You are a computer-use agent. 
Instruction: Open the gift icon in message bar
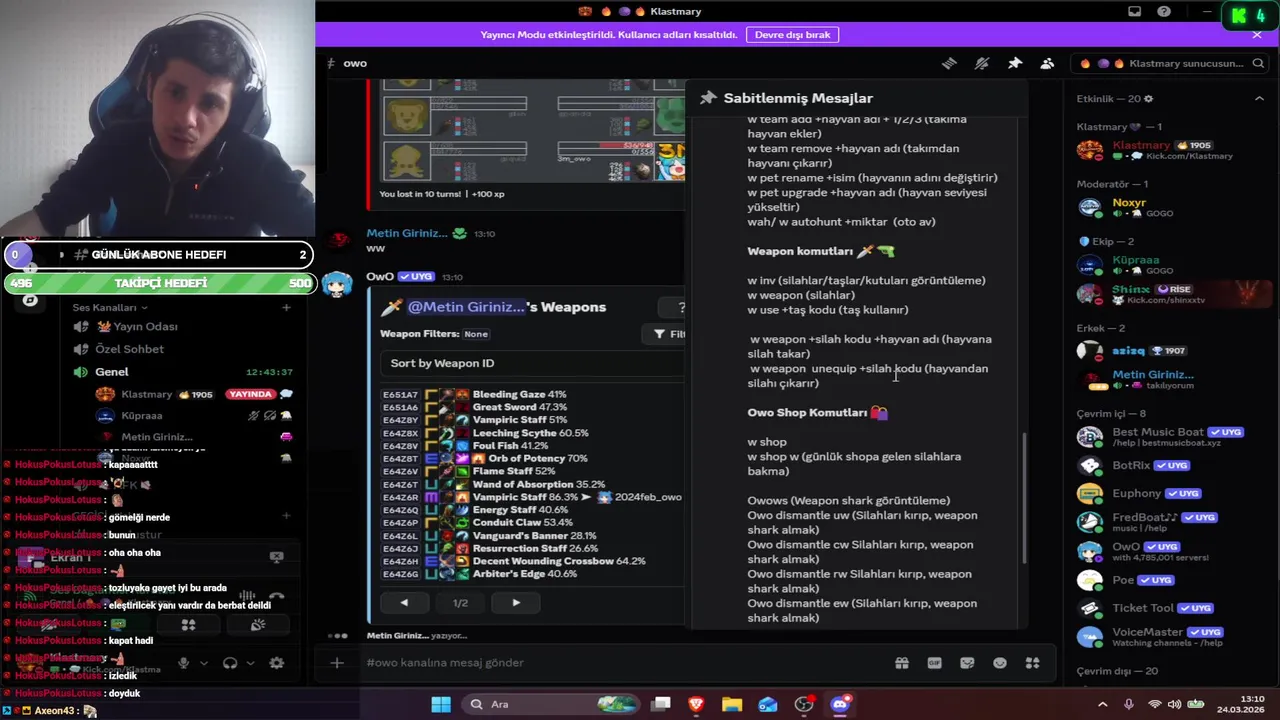coord(902,662)
